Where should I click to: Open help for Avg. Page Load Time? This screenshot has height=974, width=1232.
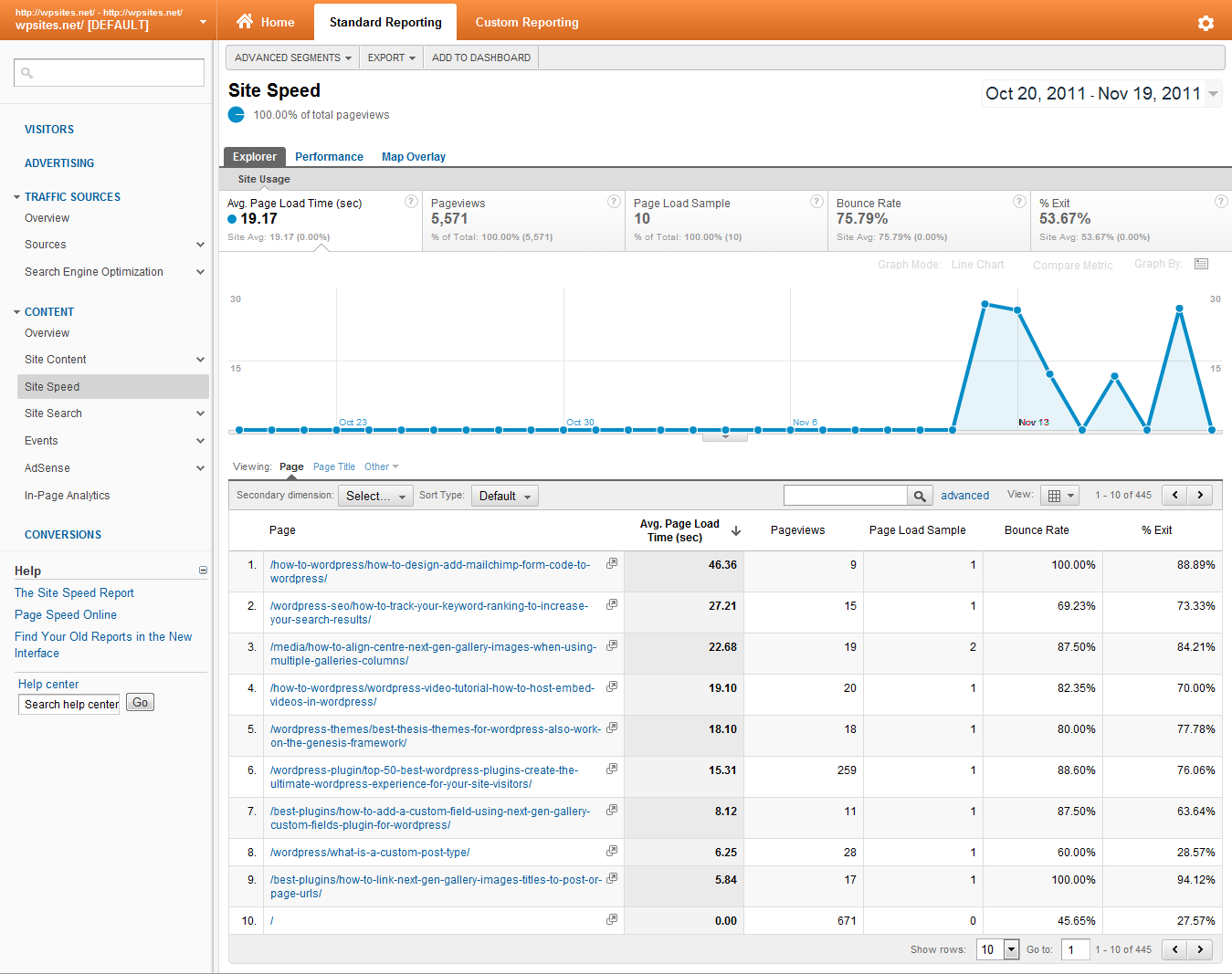(411, 202)
